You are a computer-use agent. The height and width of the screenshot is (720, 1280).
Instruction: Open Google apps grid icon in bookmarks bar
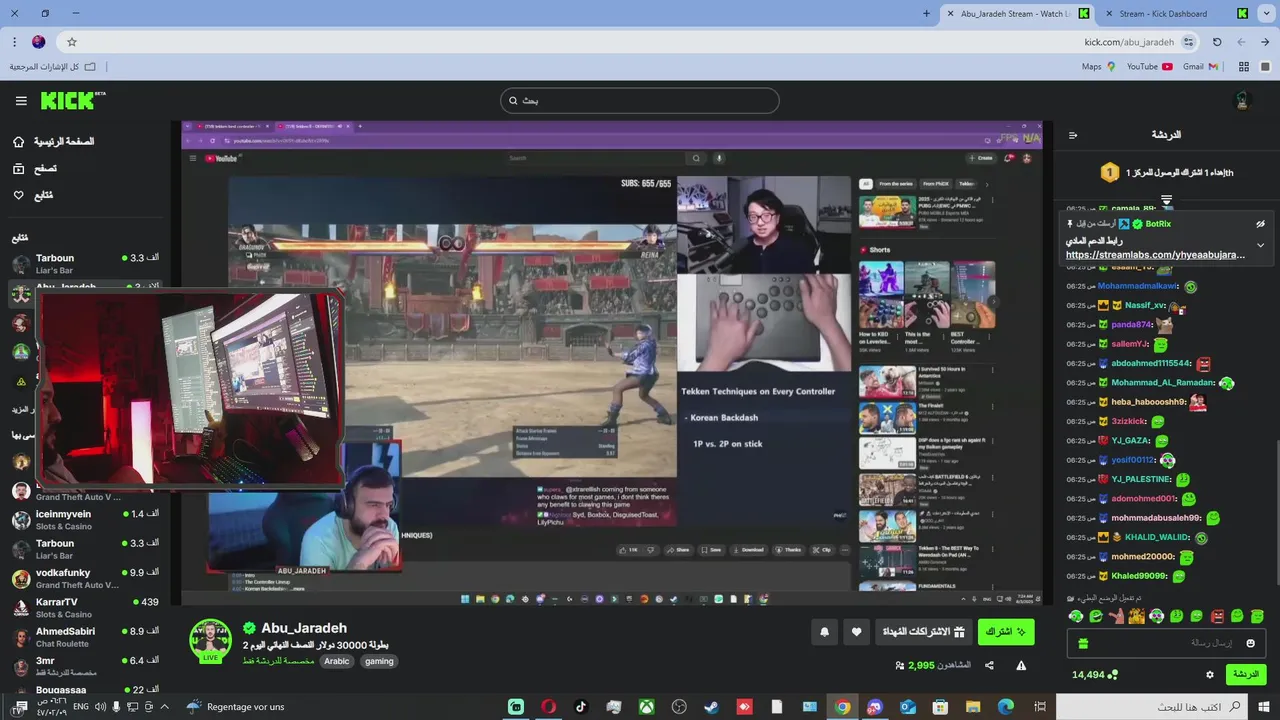tap(1244, 66)
